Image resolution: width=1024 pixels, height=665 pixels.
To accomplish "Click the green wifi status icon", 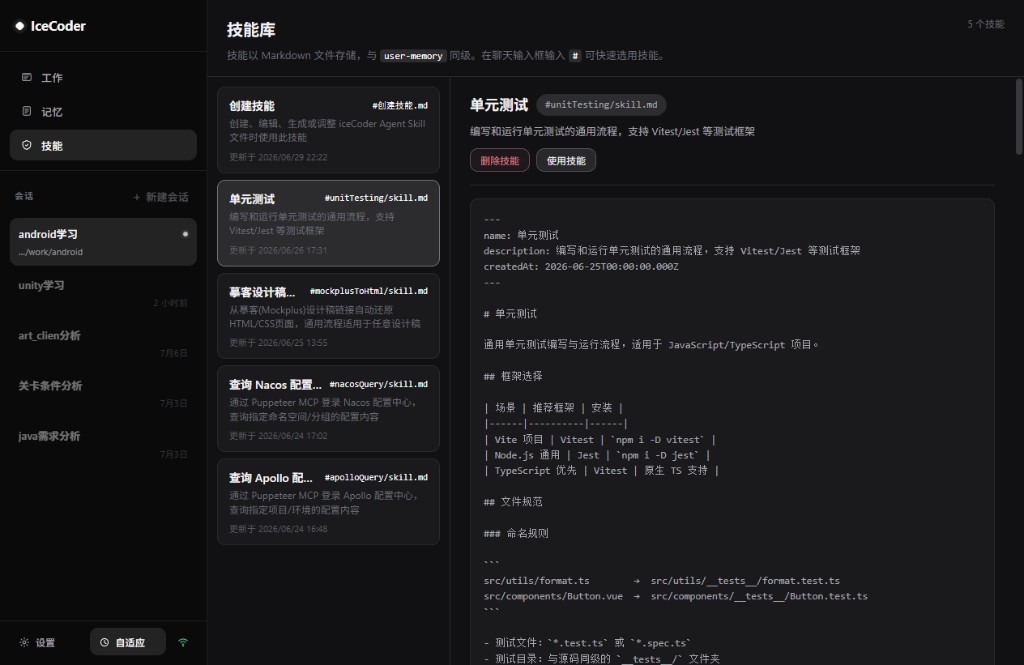I will (183, 642).
